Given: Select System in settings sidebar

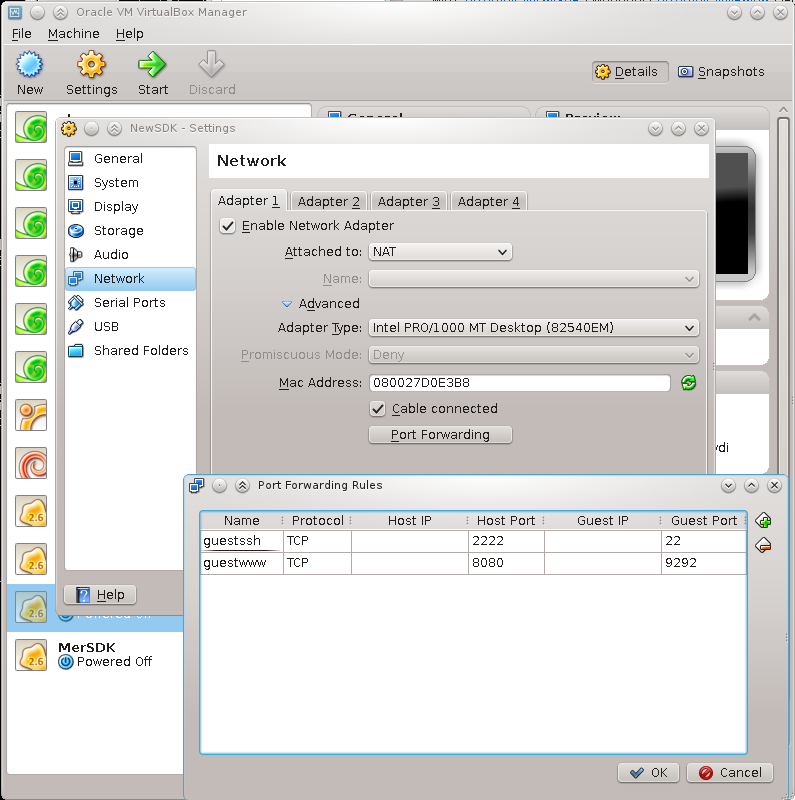Looking at the screenshot, I should coord(131,183).
